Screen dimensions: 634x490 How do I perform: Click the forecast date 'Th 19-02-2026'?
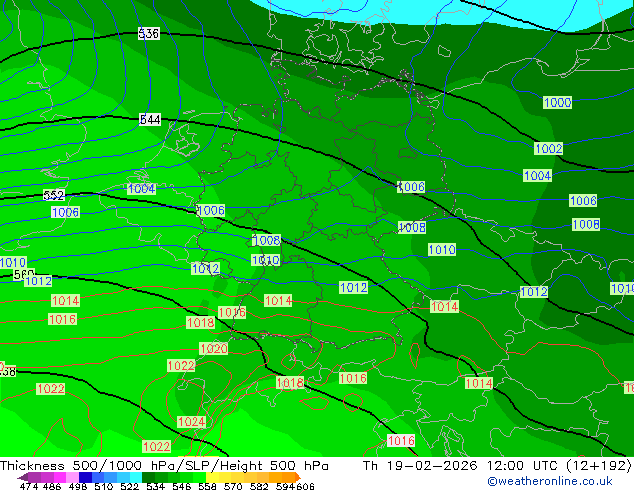point(420,466)
